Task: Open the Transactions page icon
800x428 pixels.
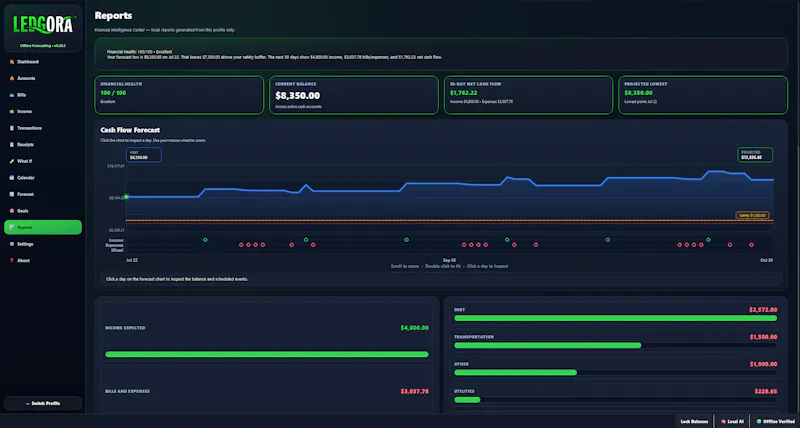Action: 12,128
